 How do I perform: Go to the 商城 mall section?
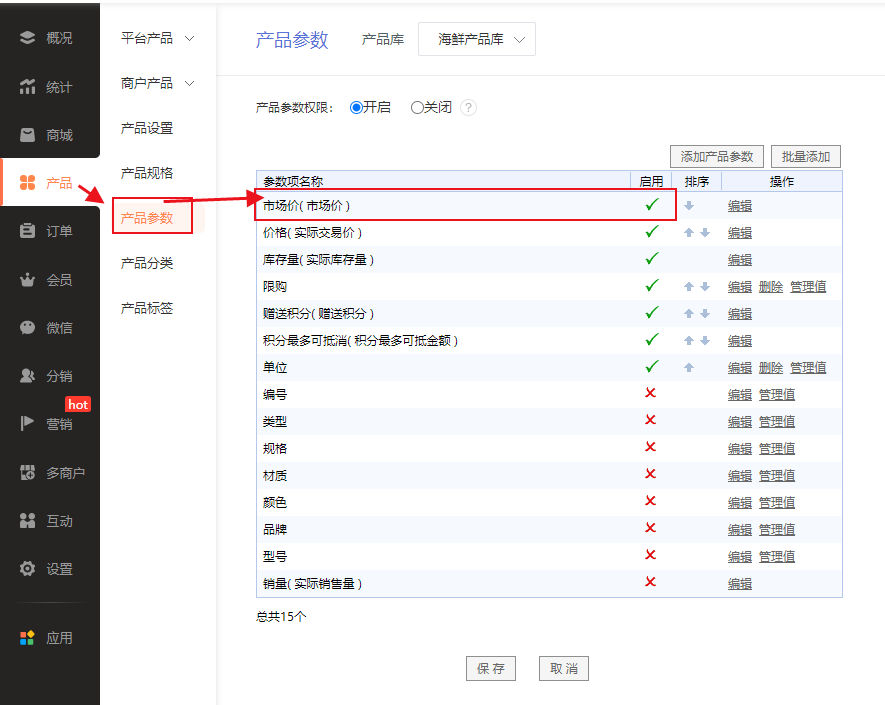[46, 135]
